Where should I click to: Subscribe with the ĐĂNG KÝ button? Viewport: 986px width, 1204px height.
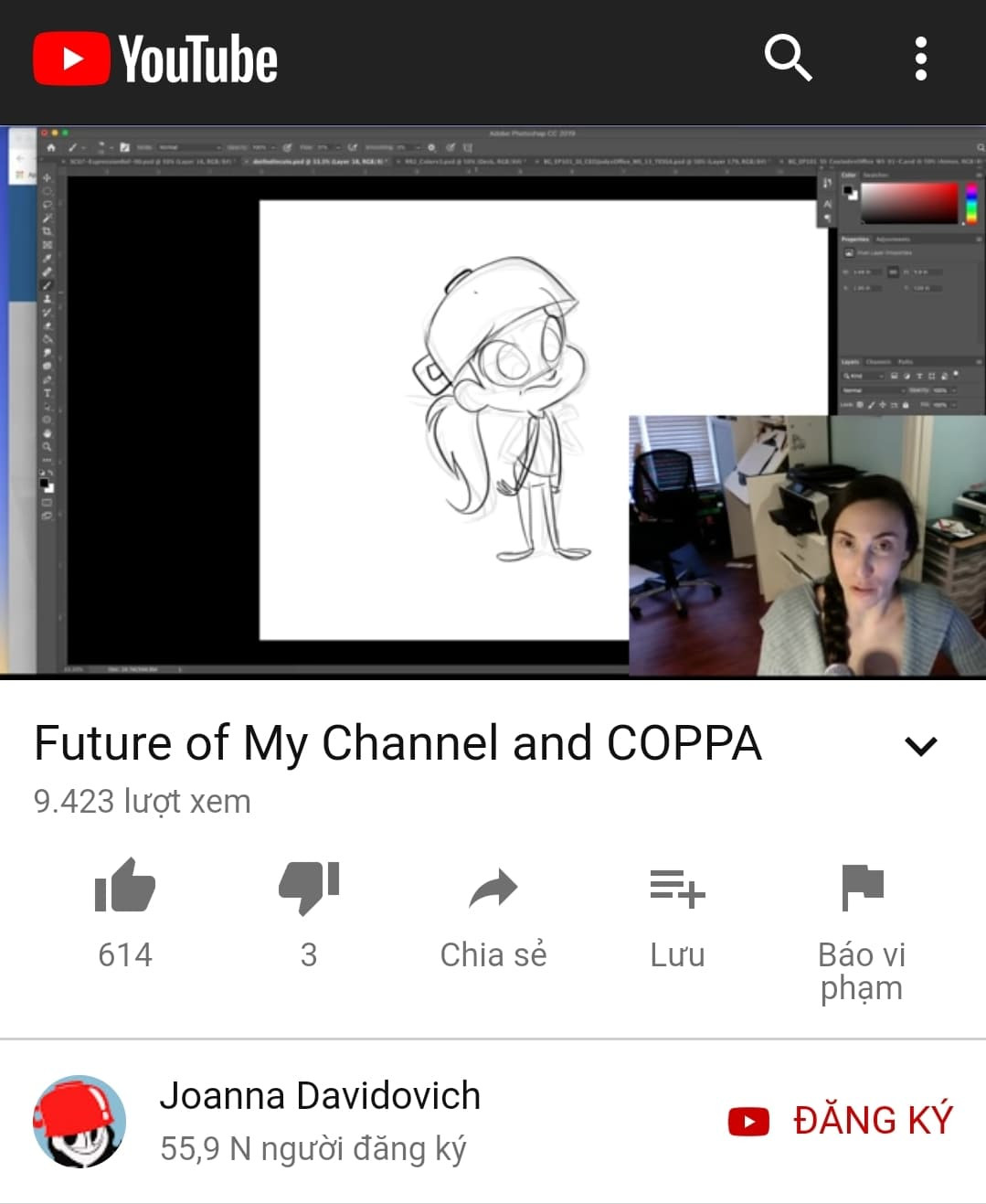click(841, 1121)
